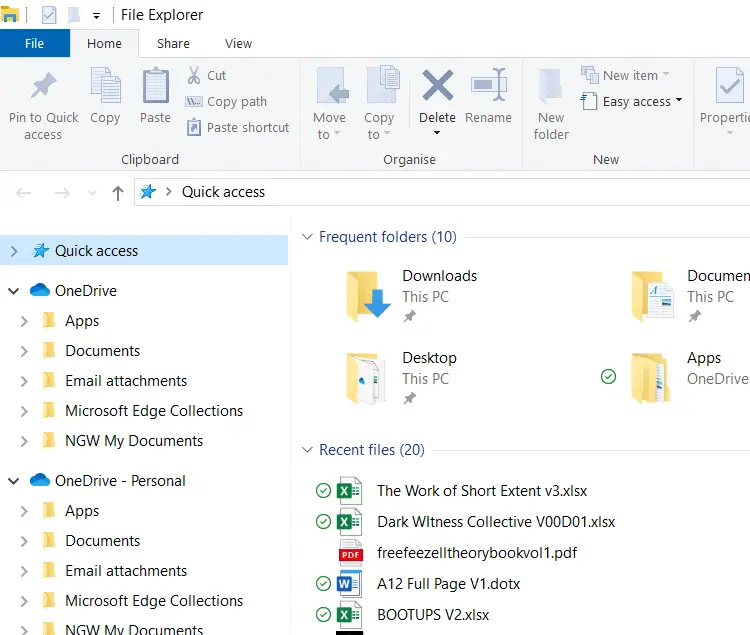This screenshot has width=750, height=635.
Task: Click the Paste clipboard icon
Action: pos(155,85)
